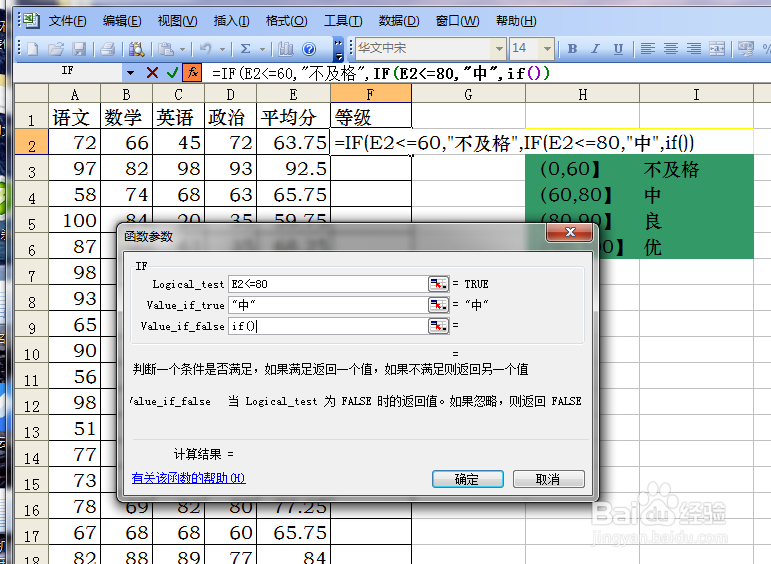Click the font size box showing 14

point(525,49)
